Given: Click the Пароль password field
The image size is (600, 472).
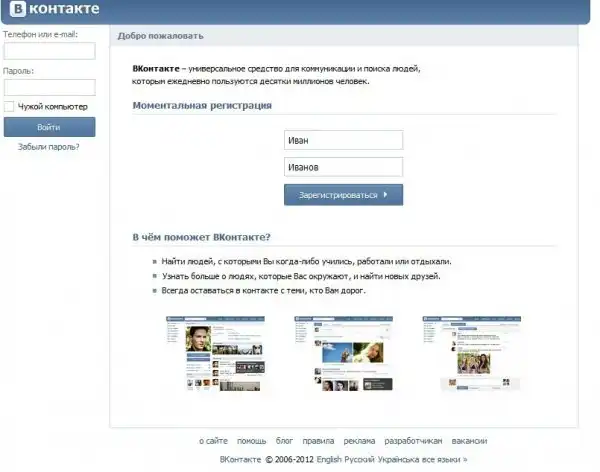Looking at the screenshot, I should click(49, 87).
